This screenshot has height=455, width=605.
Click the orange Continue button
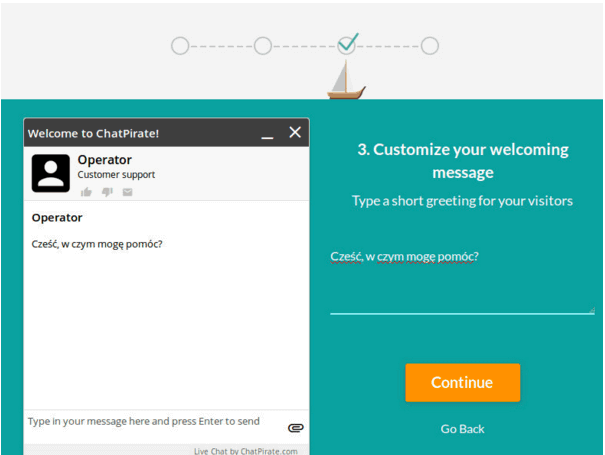point(463,382)
